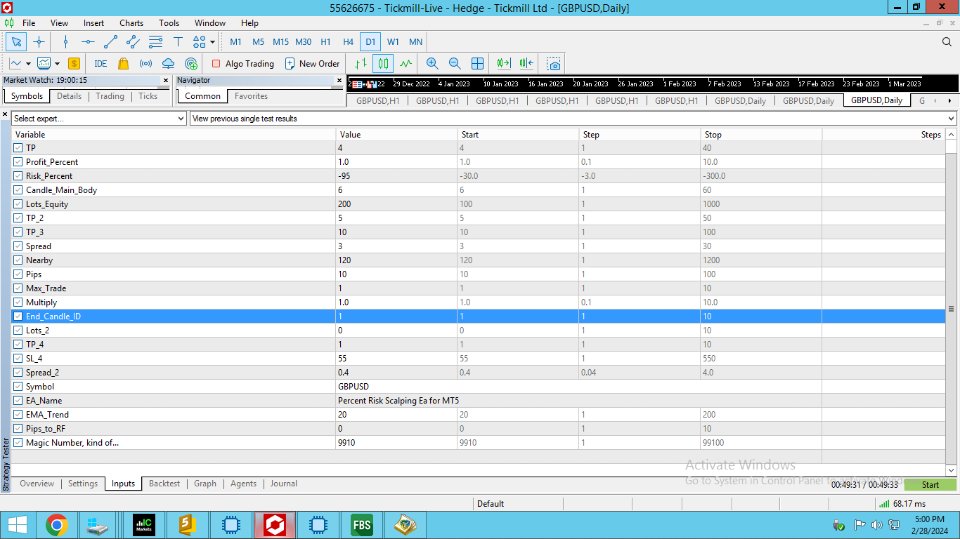Screen dimensions: 960x539
Task: Open the search magnifier icon
Action: click(947, 42)
